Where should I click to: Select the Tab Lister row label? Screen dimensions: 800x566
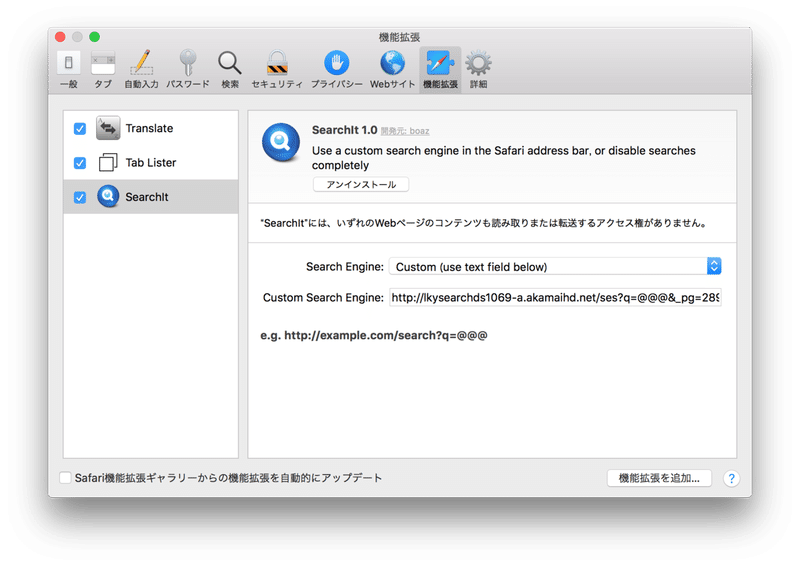coord(151,163)
